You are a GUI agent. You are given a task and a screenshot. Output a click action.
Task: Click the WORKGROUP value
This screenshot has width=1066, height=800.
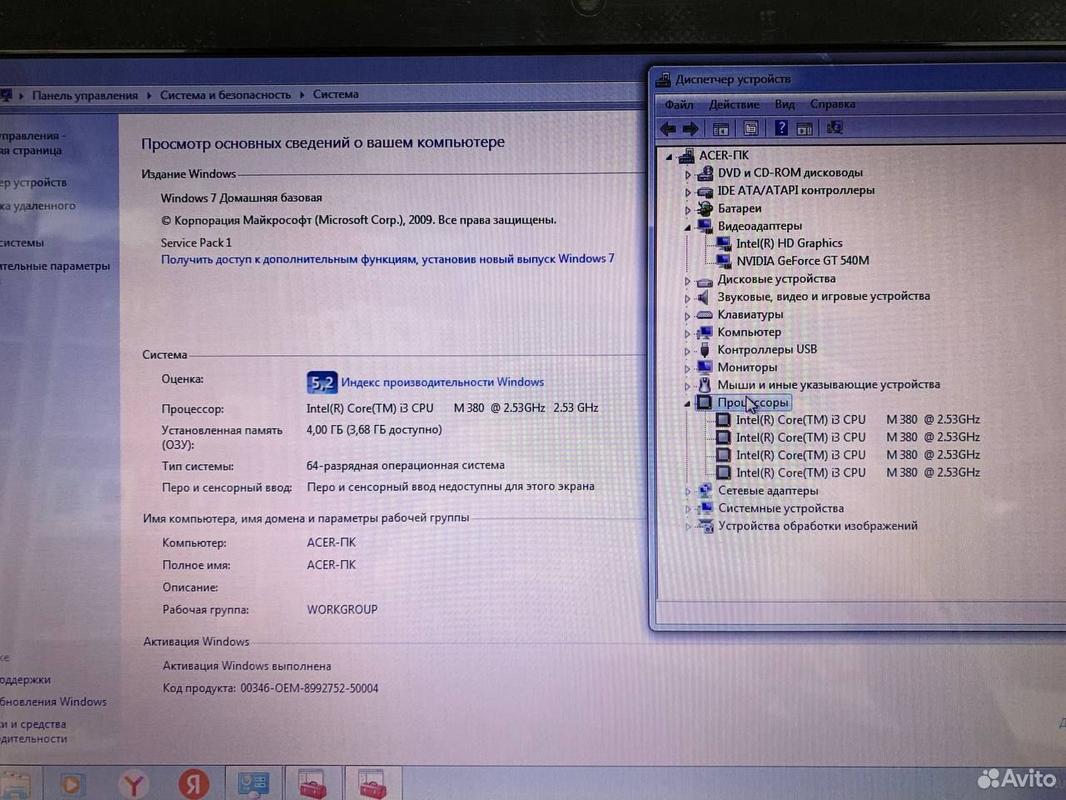[x=342, y=610]
